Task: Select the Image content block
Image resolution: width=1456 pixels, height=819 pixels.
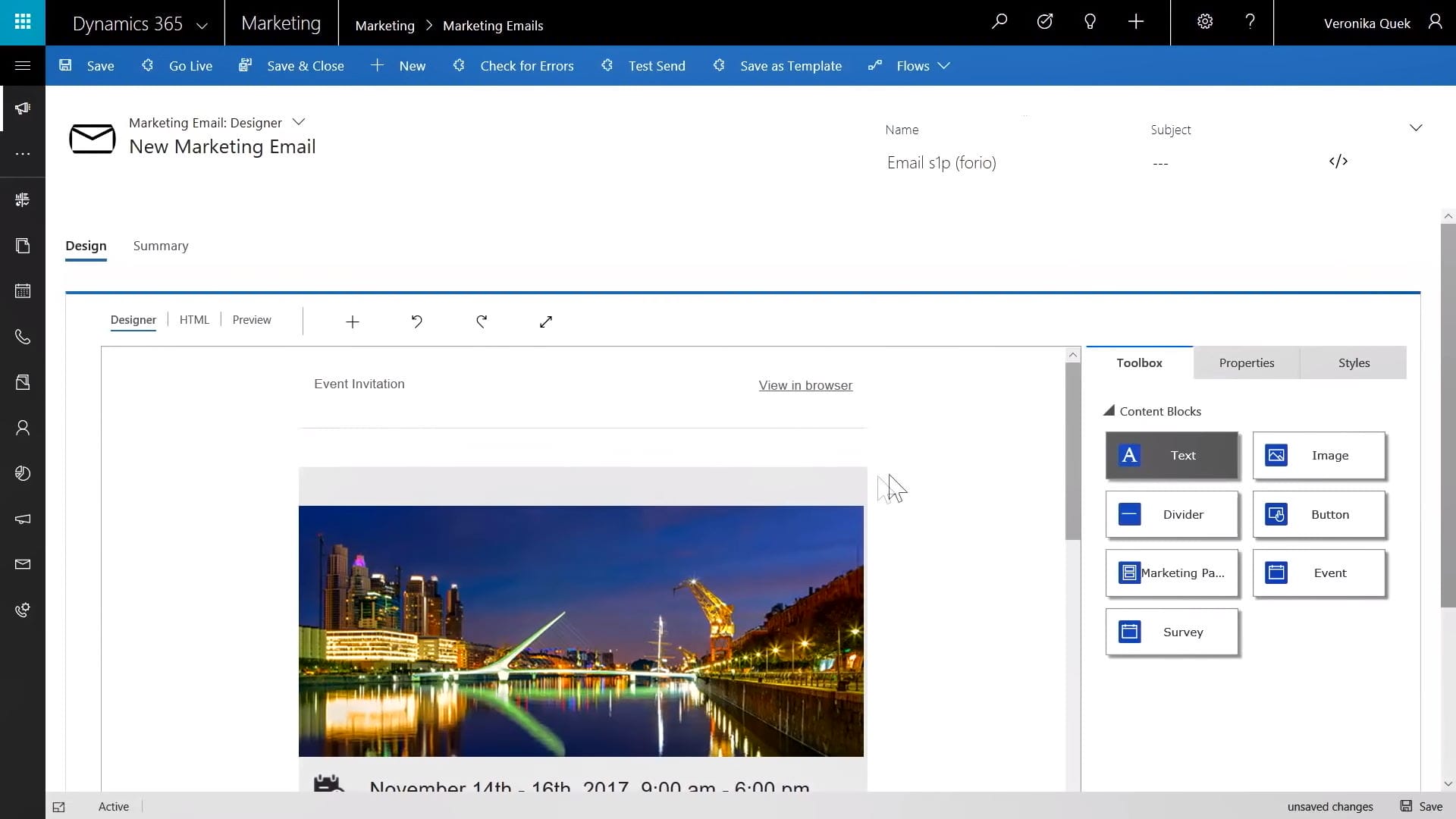Action: coord(1319,455)
